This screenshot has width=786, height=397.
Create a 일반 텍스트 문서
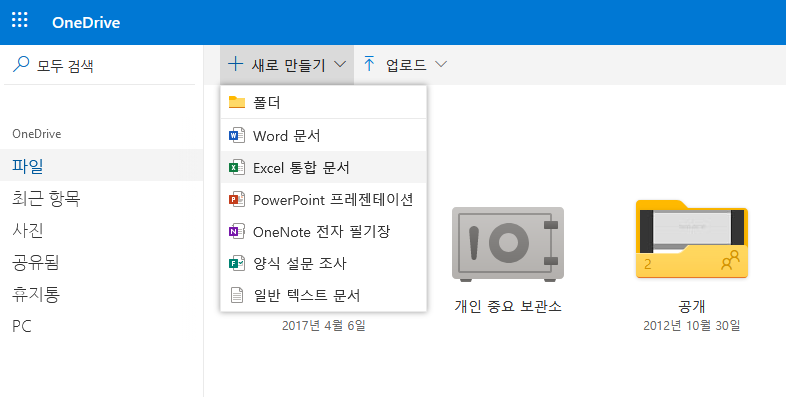point(323,295)
